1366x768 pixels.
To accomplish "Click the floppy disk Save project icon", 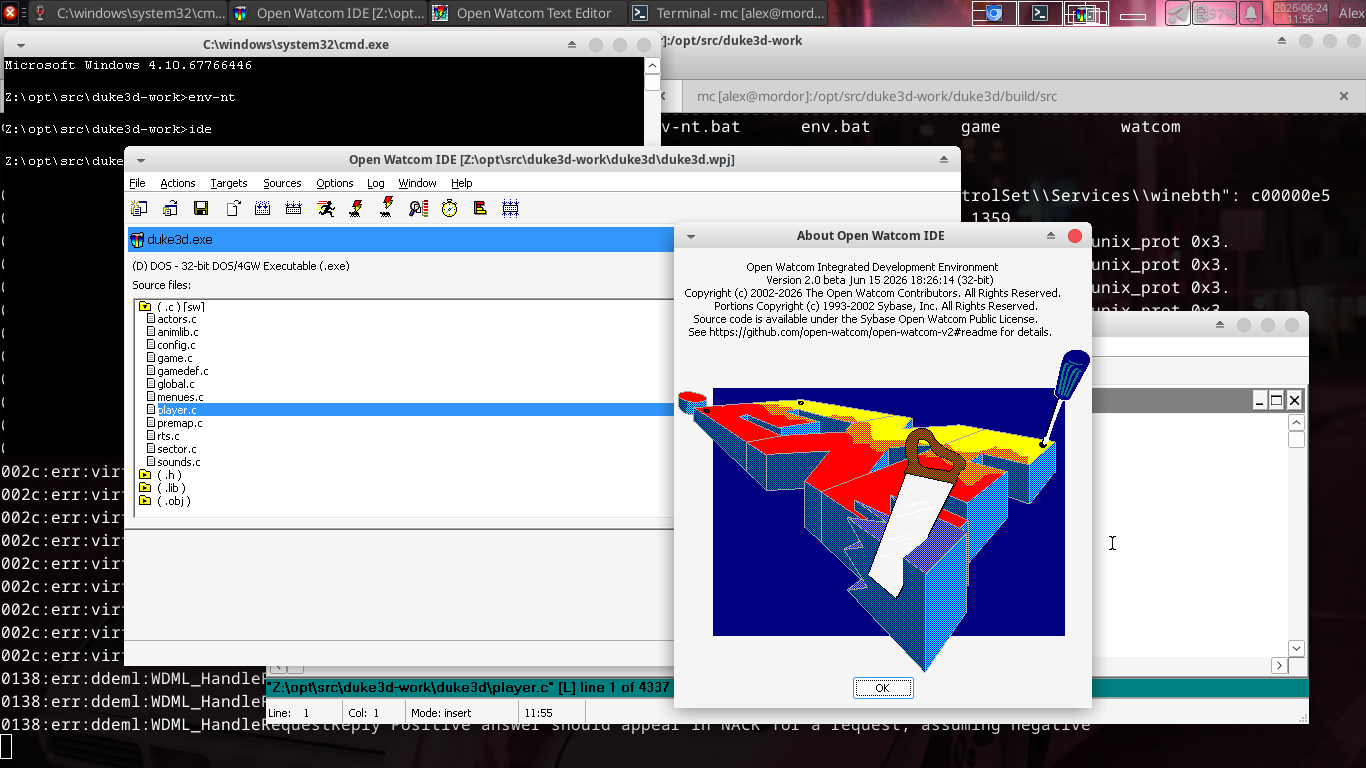I will (x=201, y=208).
